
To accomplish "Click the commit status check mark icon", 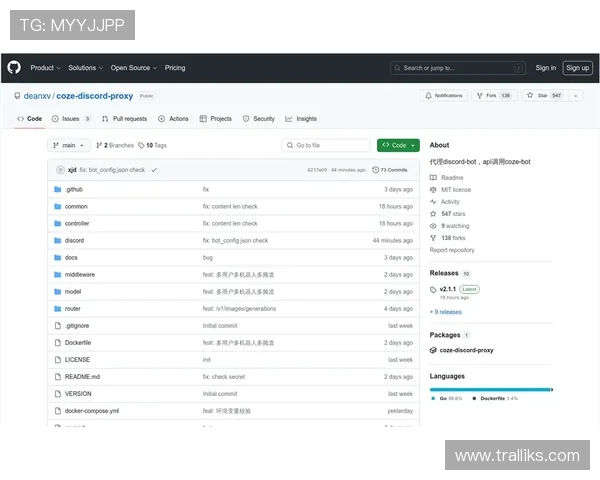I will tap(154, 170).
